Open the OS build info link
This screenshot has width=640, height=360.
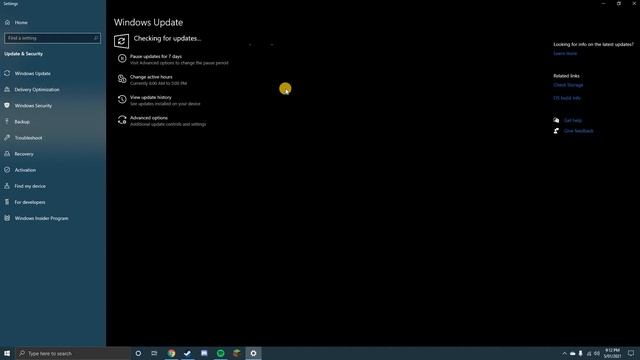point(567,98)
